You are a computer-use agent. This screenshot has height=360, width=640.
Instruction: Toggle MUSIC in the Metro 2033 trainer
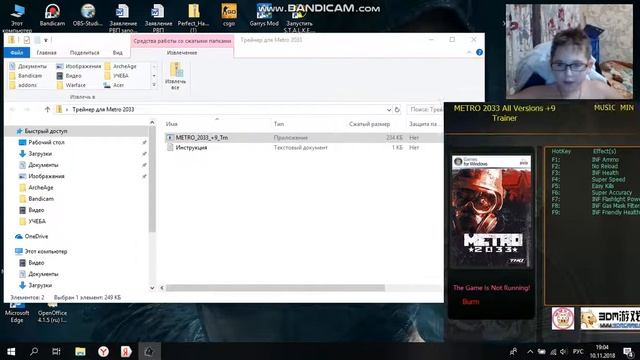click(604, 108)
